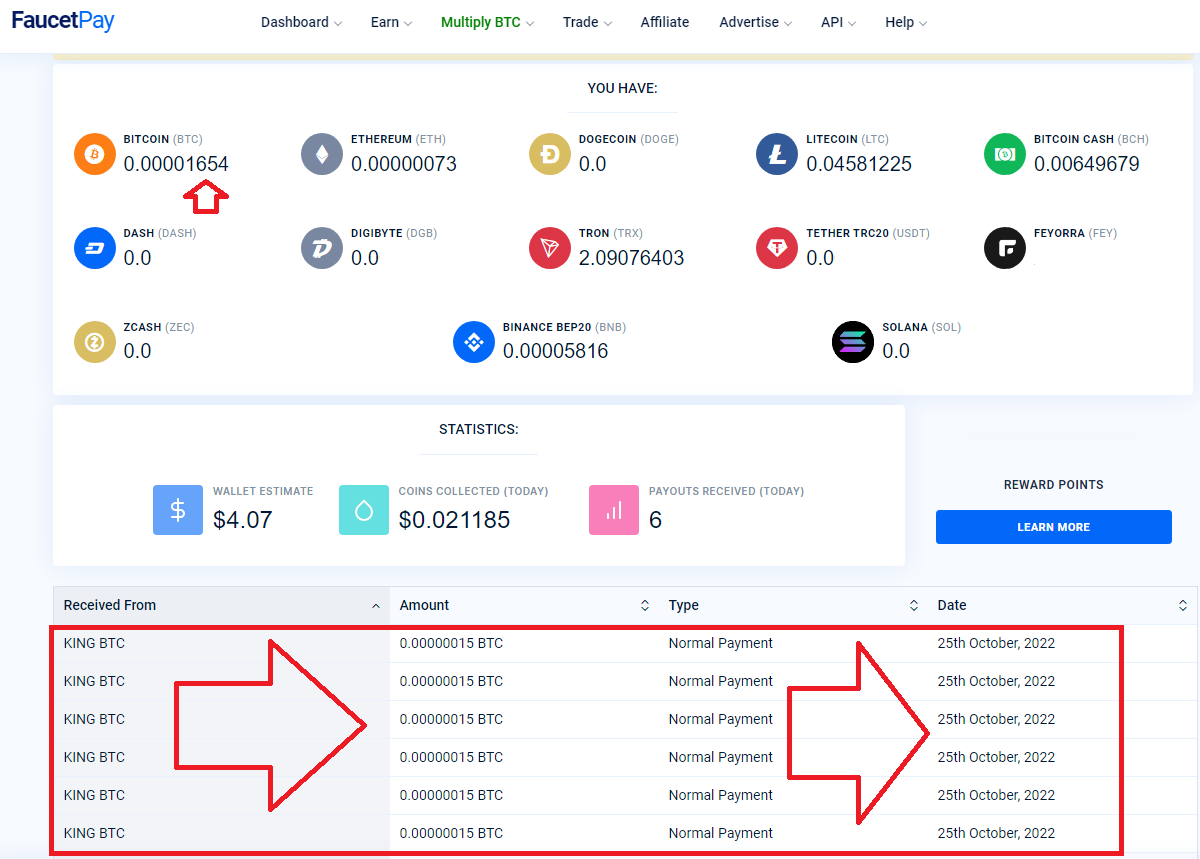This screenshot has width=1200, height=859.
Task: Click the Dash coin icon
Action: pos(95,248)
